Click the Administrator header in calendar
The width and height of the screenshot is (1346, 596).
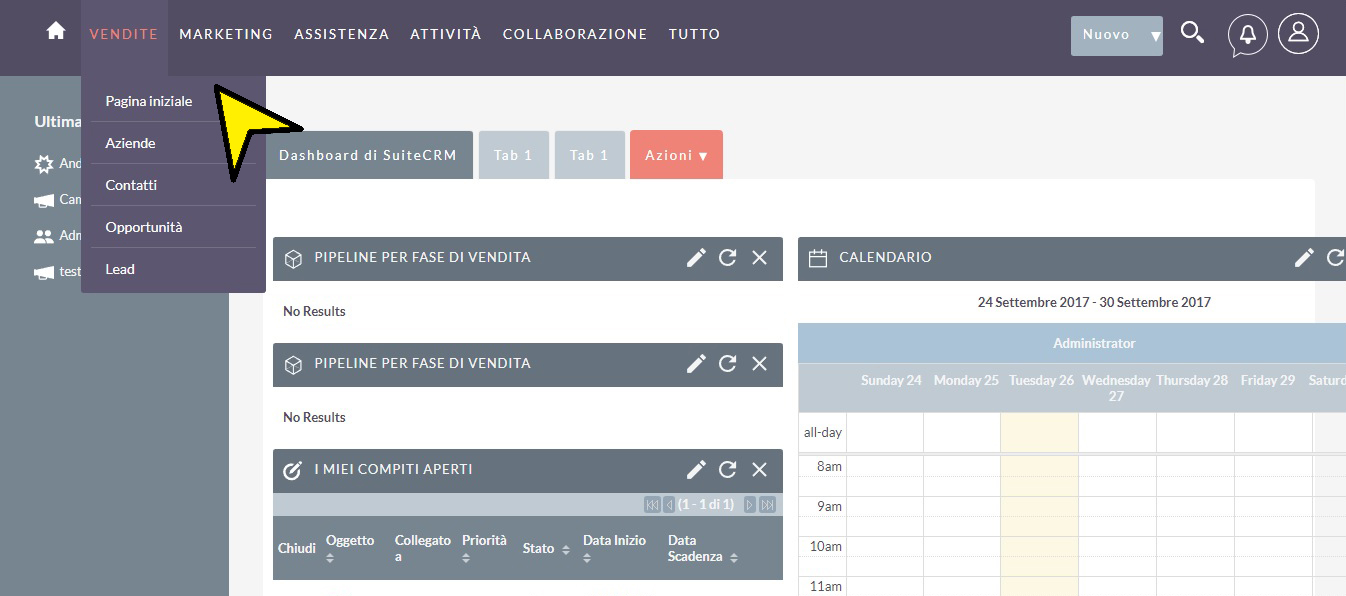(1094, 343)
